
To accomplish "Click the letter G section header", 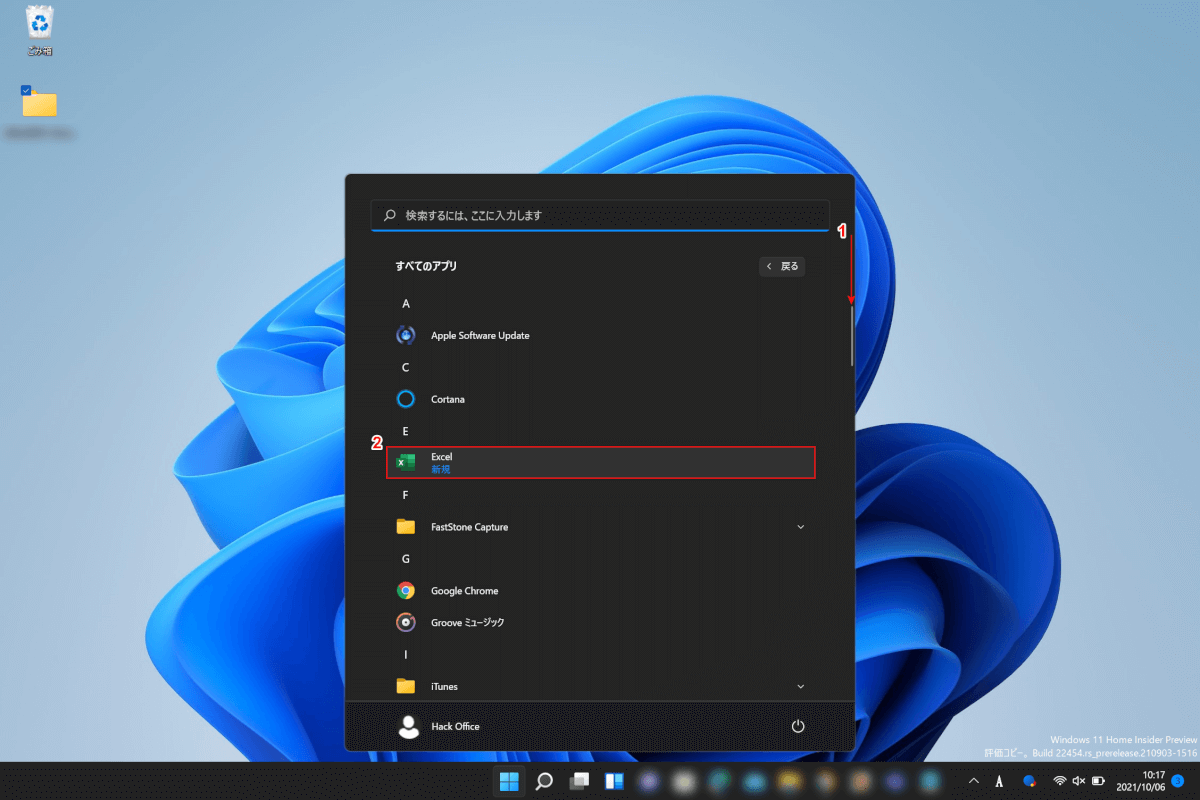I will point(406,559).
